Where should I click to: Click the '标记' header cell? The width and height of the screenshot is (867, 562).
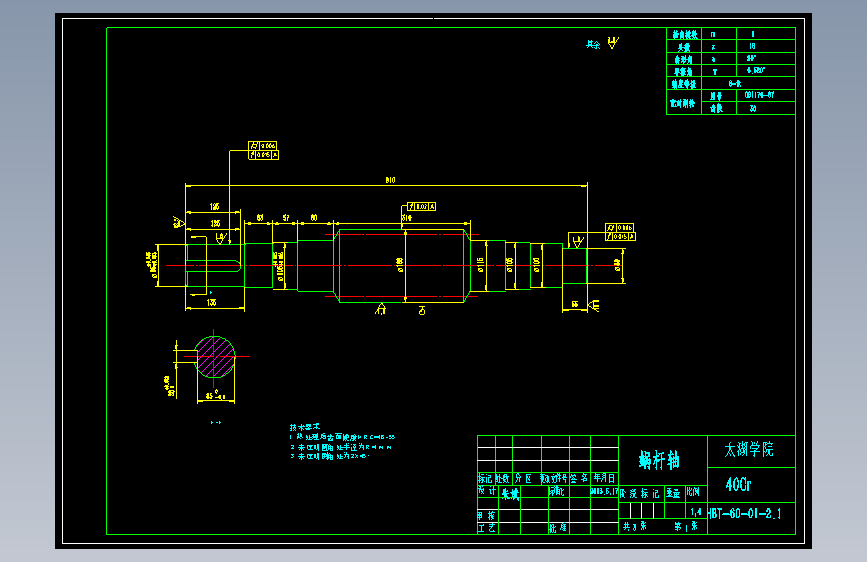coord(485,478)
